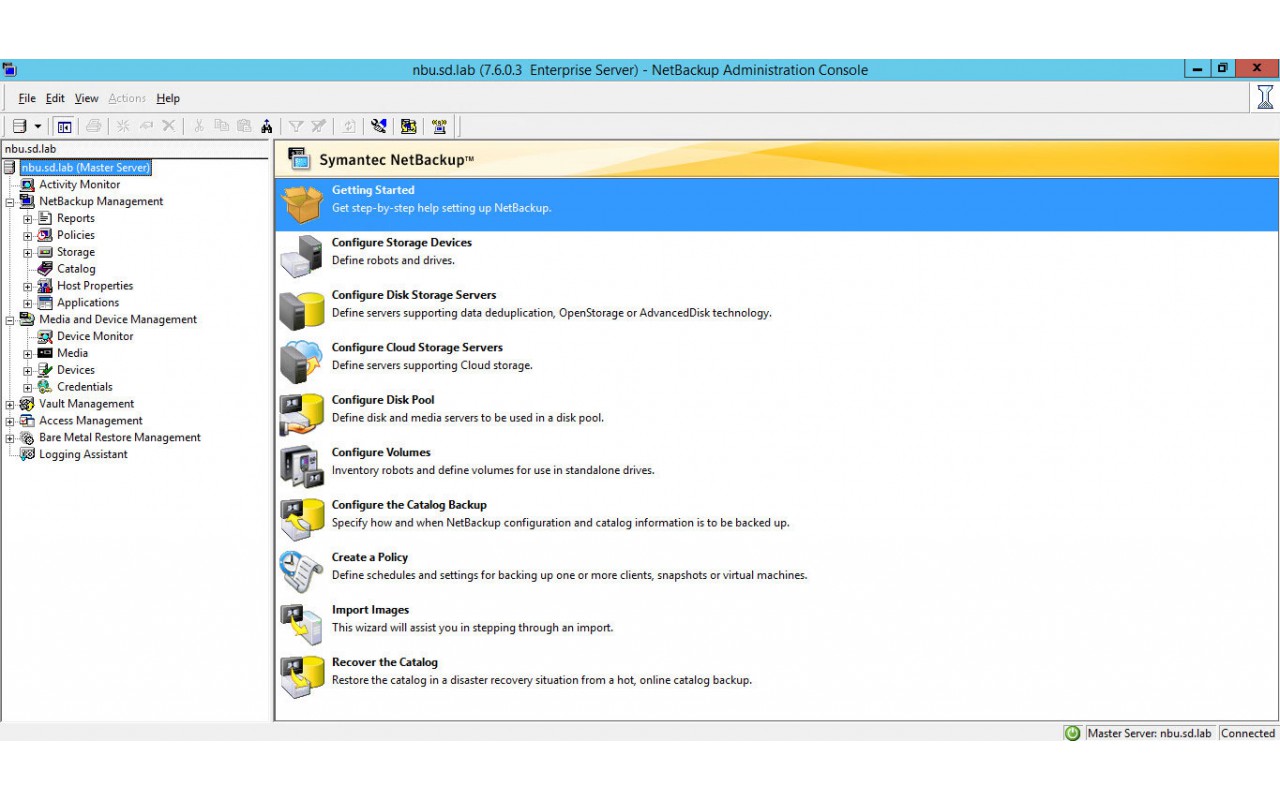Click the Configure Cloud Storage Servers icon
This screenshot has height=800, width=1280.
point(302,361)
